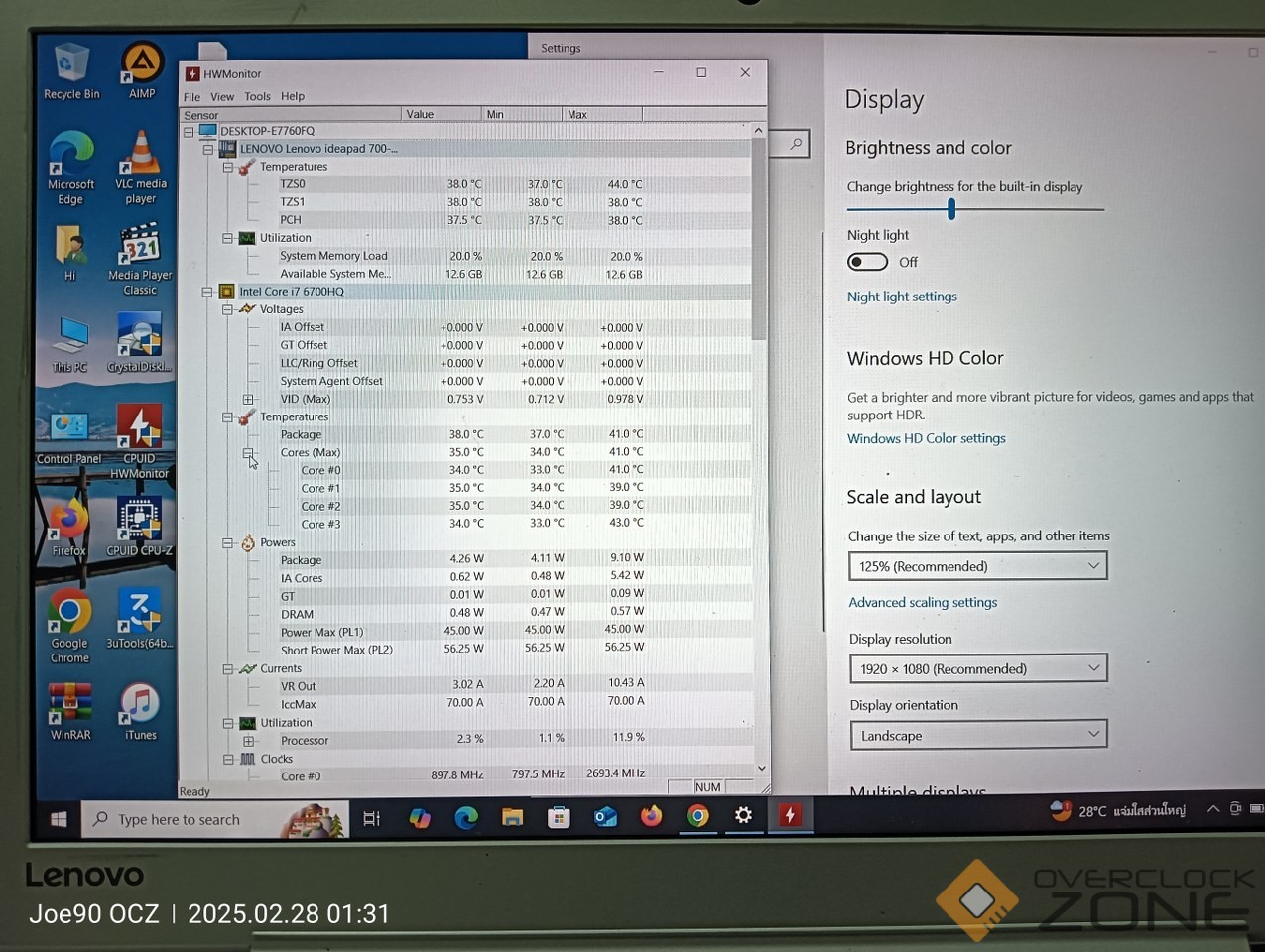Open HWMonitor Help menu

(x=293, y=97)
